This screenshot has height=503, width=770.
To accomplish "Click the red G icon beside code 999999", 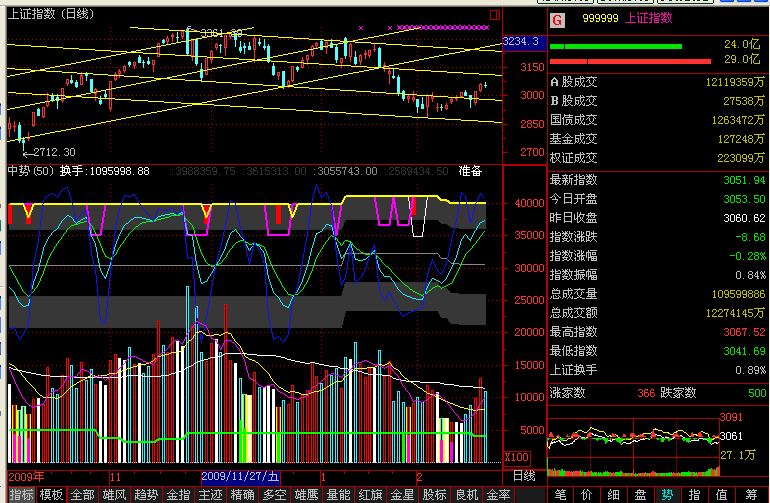I will (557, 17).
